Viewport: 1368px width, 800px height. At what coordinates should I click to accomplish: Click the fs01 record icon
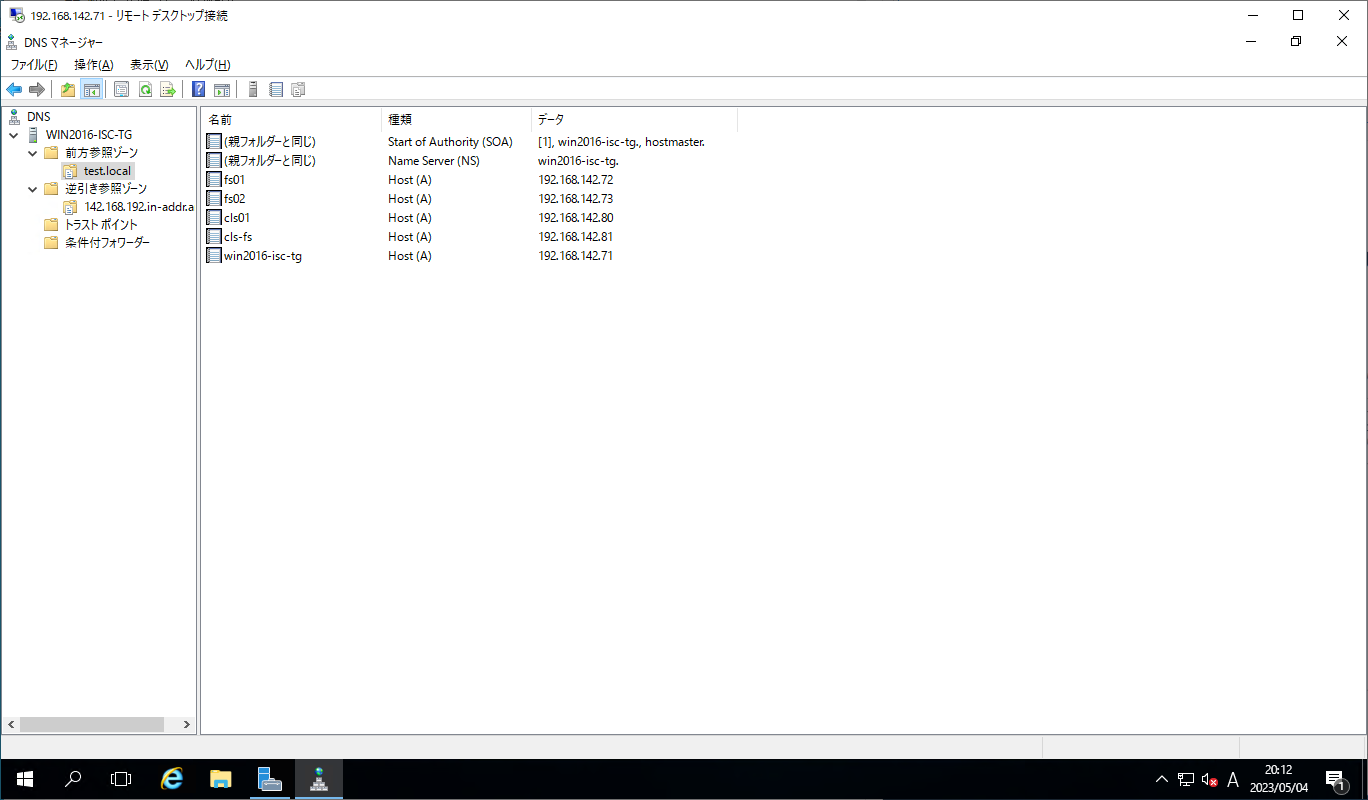(214, 180)
